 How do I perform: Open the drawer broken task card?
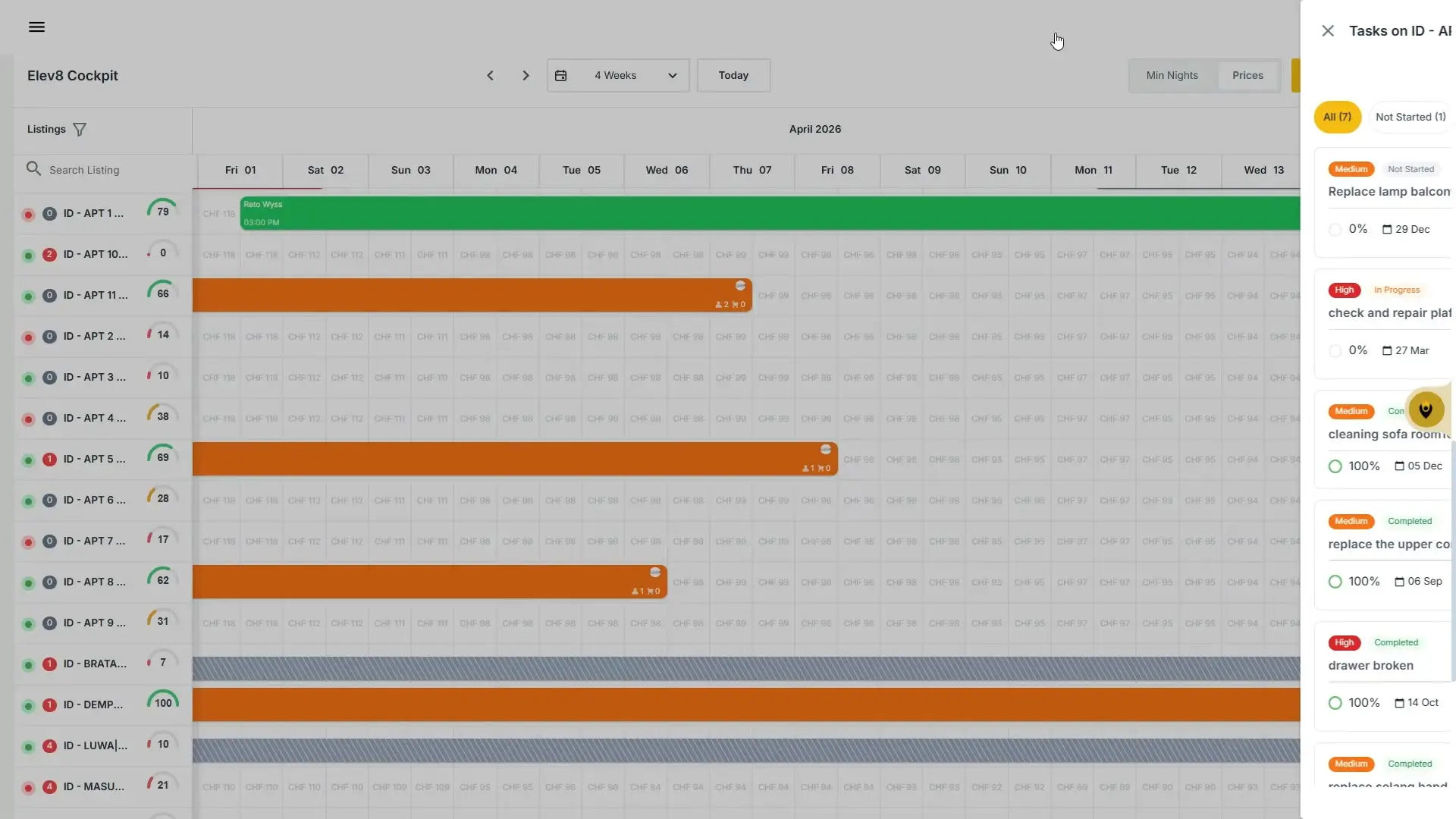pos(1384,676)
